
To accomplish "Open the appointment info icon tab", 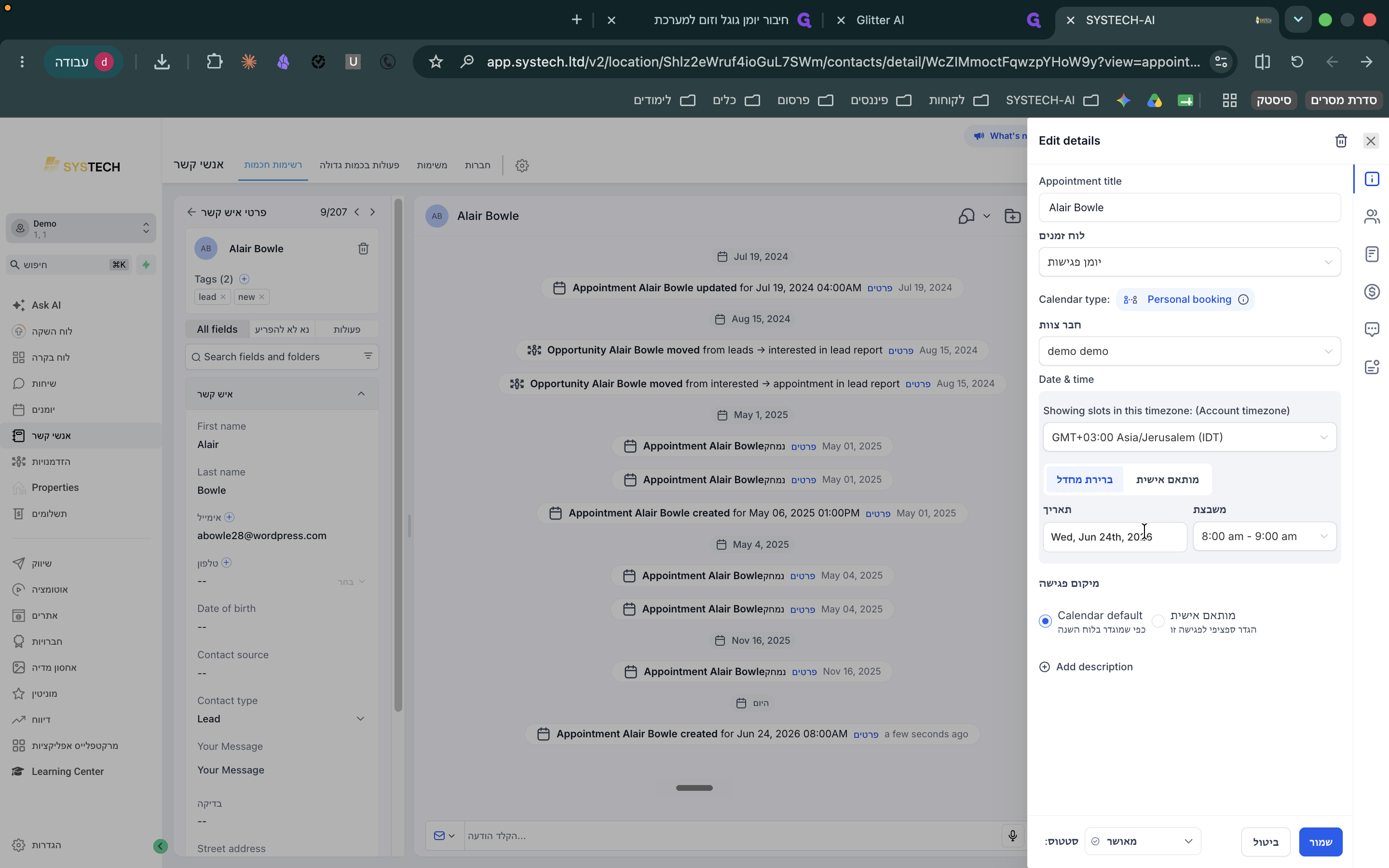I will 1372,179.
